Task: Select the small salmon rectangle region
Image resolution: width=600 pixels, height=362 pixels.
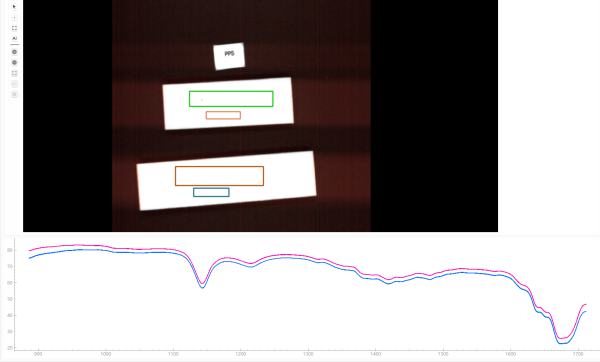Action: click(223, 115)
